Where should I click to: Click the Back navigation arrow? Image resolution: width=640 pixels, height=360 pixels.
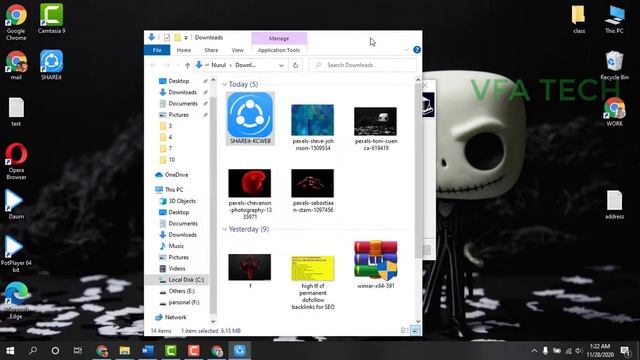click(153, 65)
